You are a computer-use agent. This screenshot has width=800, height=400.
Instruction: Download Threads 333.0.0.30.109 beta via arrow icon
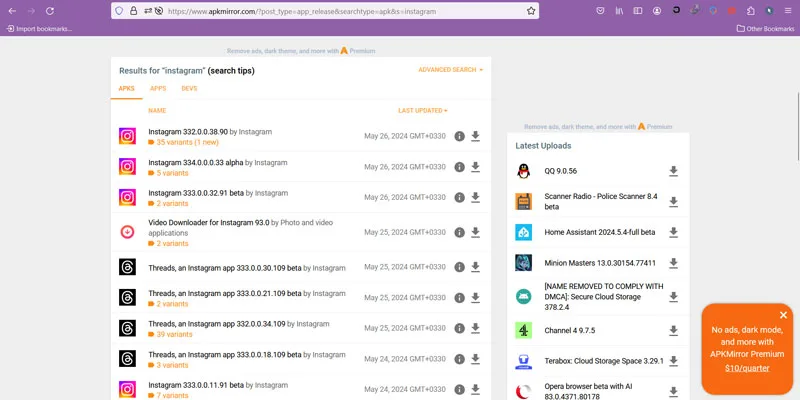(x=476, y=267)
